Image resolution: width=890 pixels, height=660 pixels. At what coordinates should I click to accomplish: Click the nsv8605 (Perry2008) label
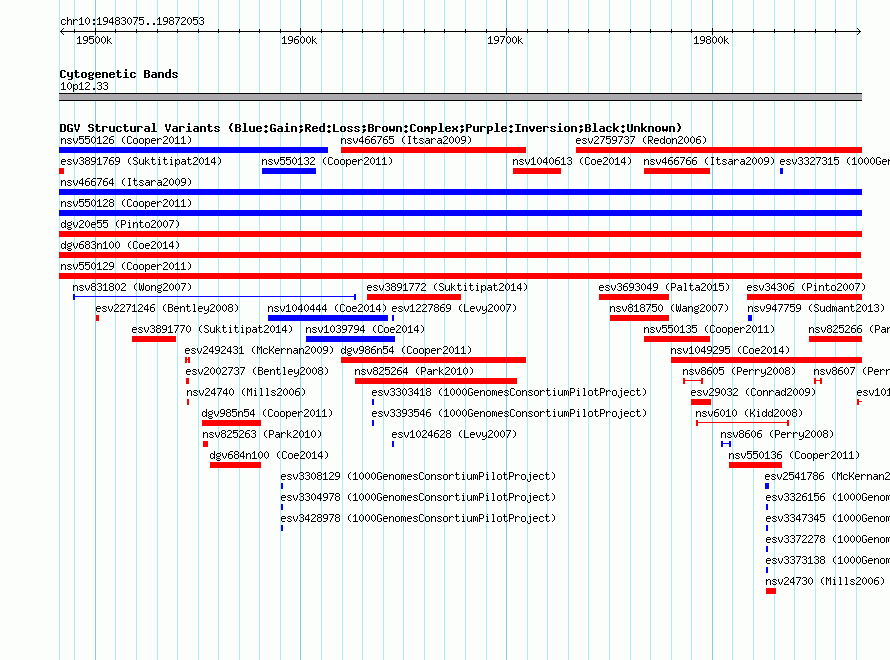(739, 371)
